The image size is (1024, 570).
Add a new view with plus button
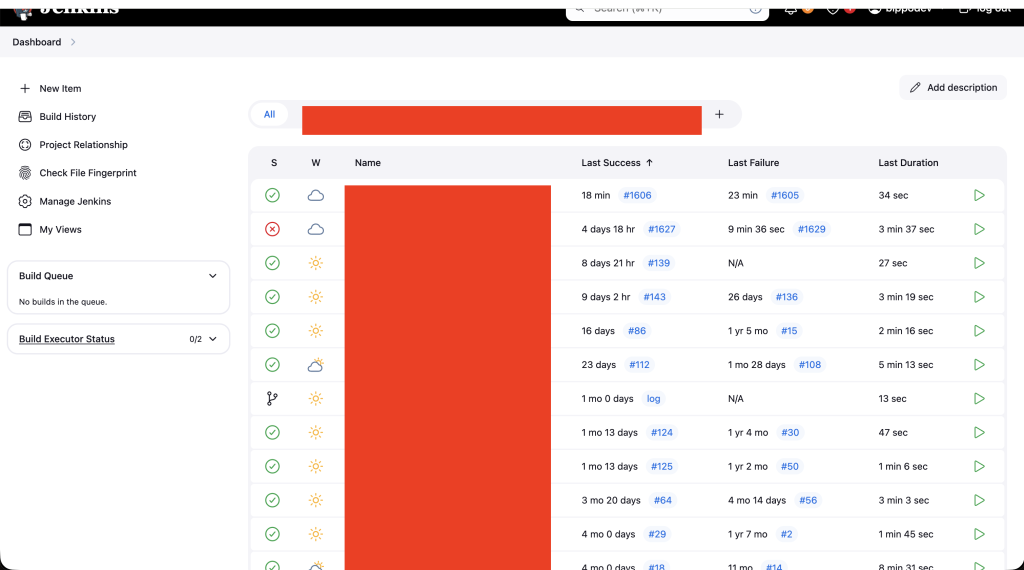[x=719, y=114]
